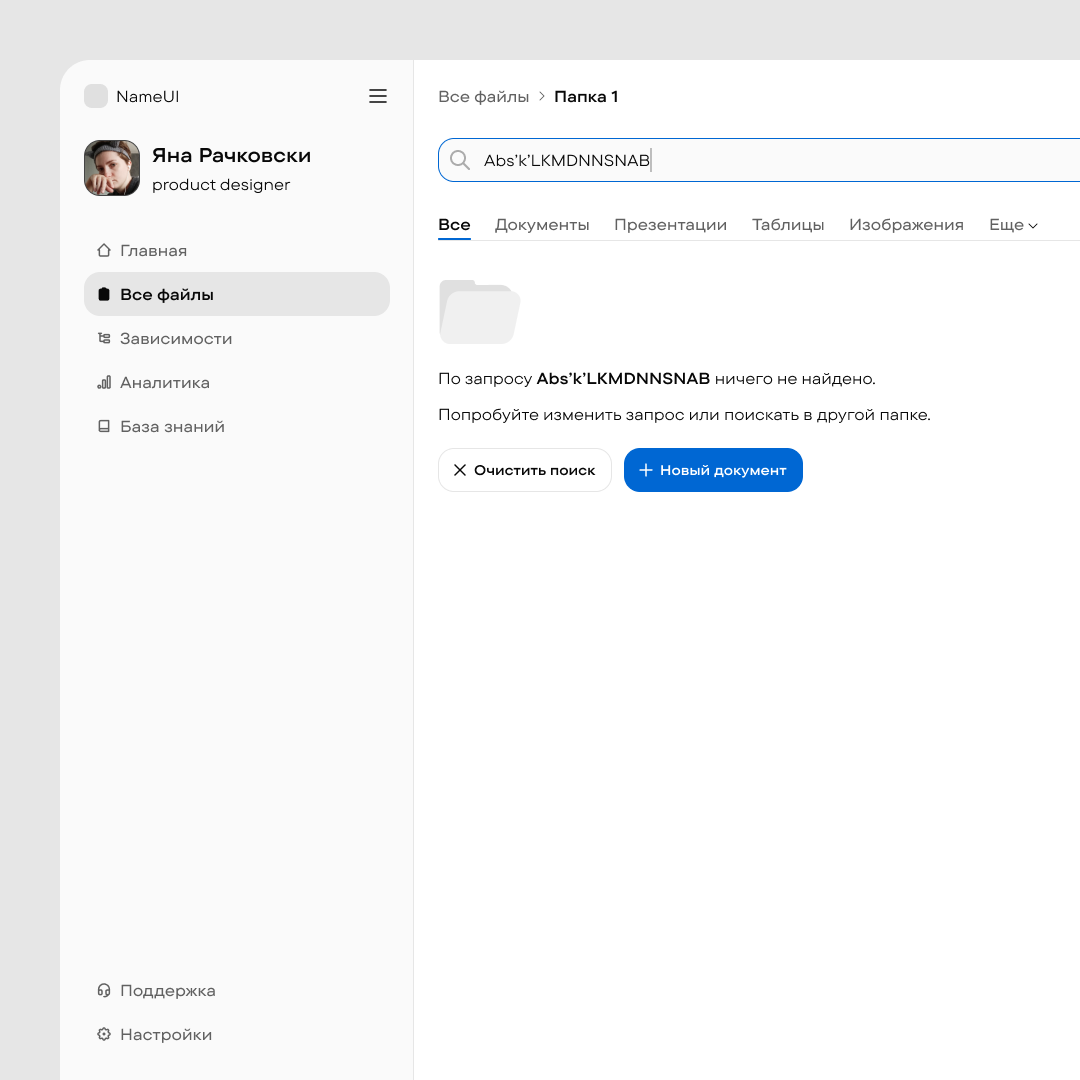This screenshot has width=1080, height=1080.
Task: Switch to Изображения tab
Action: (x=906, y=225)
